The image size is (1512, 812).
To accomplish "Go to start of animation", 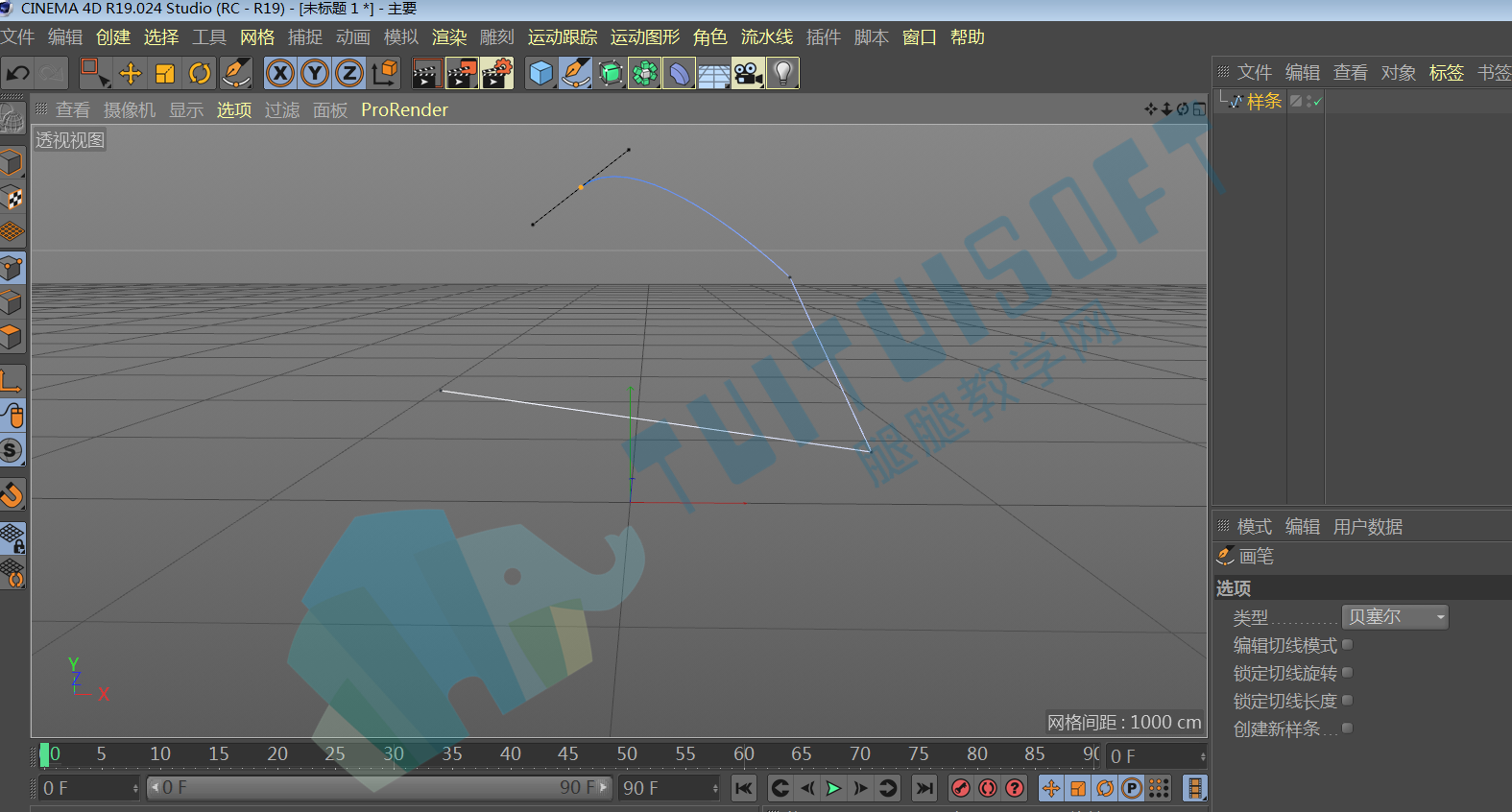I will [744, 788].
